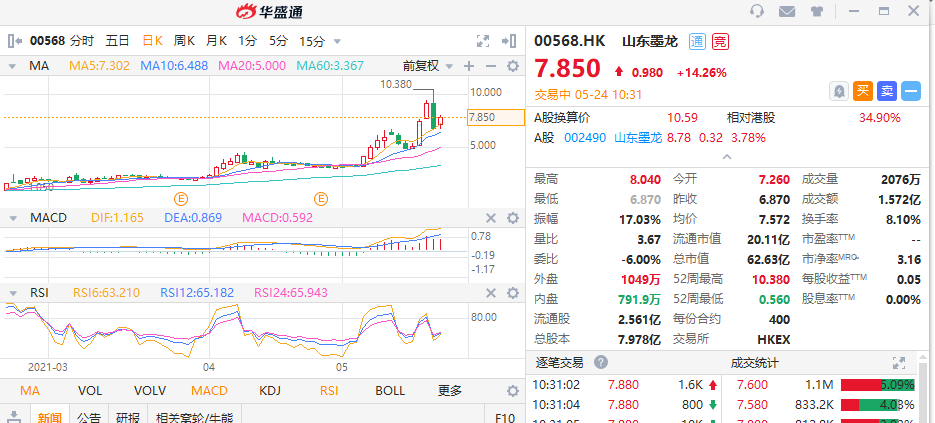Collapse MACD panel triangle

[11, 218]
